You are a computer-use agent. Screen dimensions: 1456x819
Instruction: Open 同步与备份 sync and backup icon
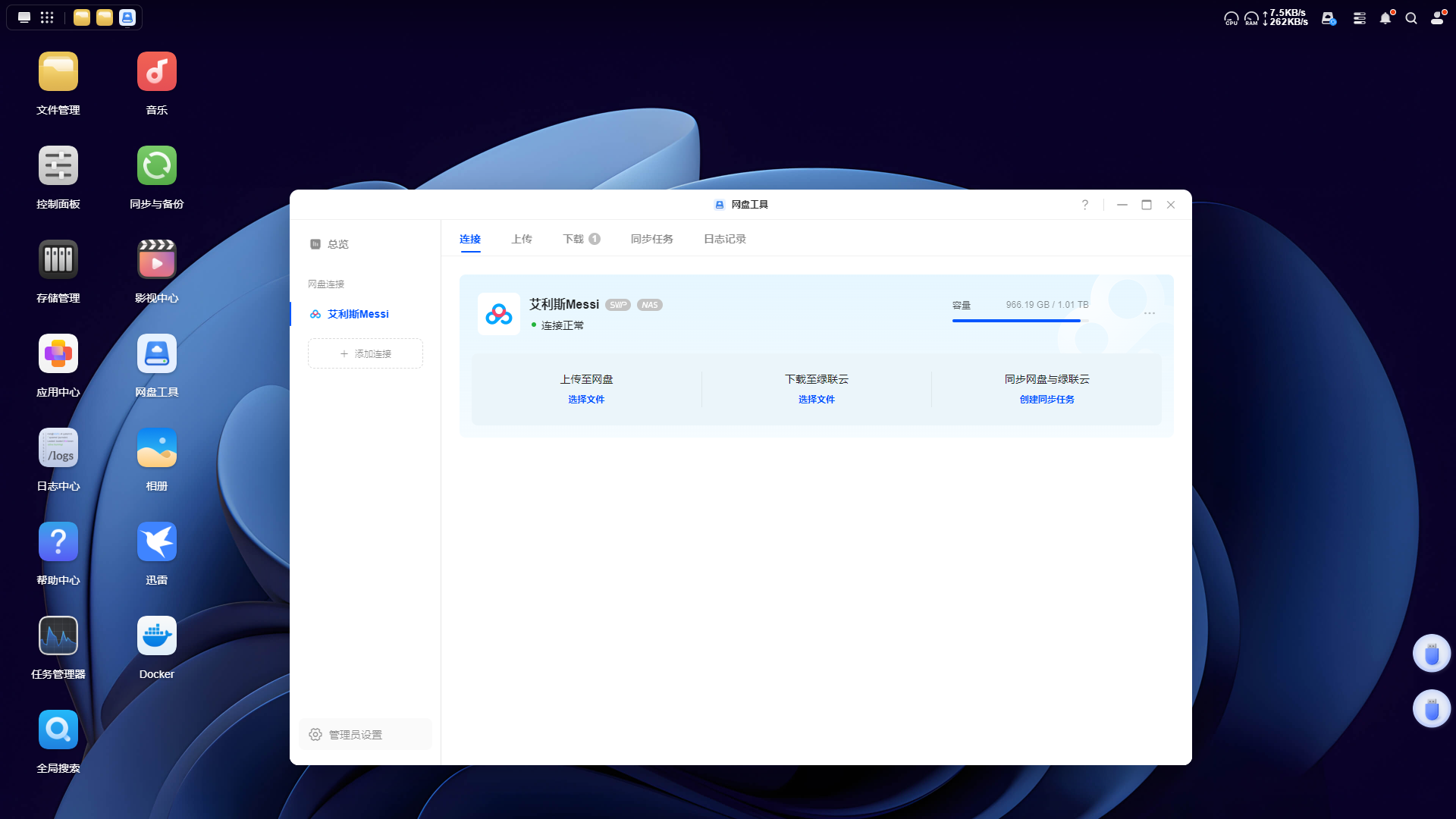(156, 165)
